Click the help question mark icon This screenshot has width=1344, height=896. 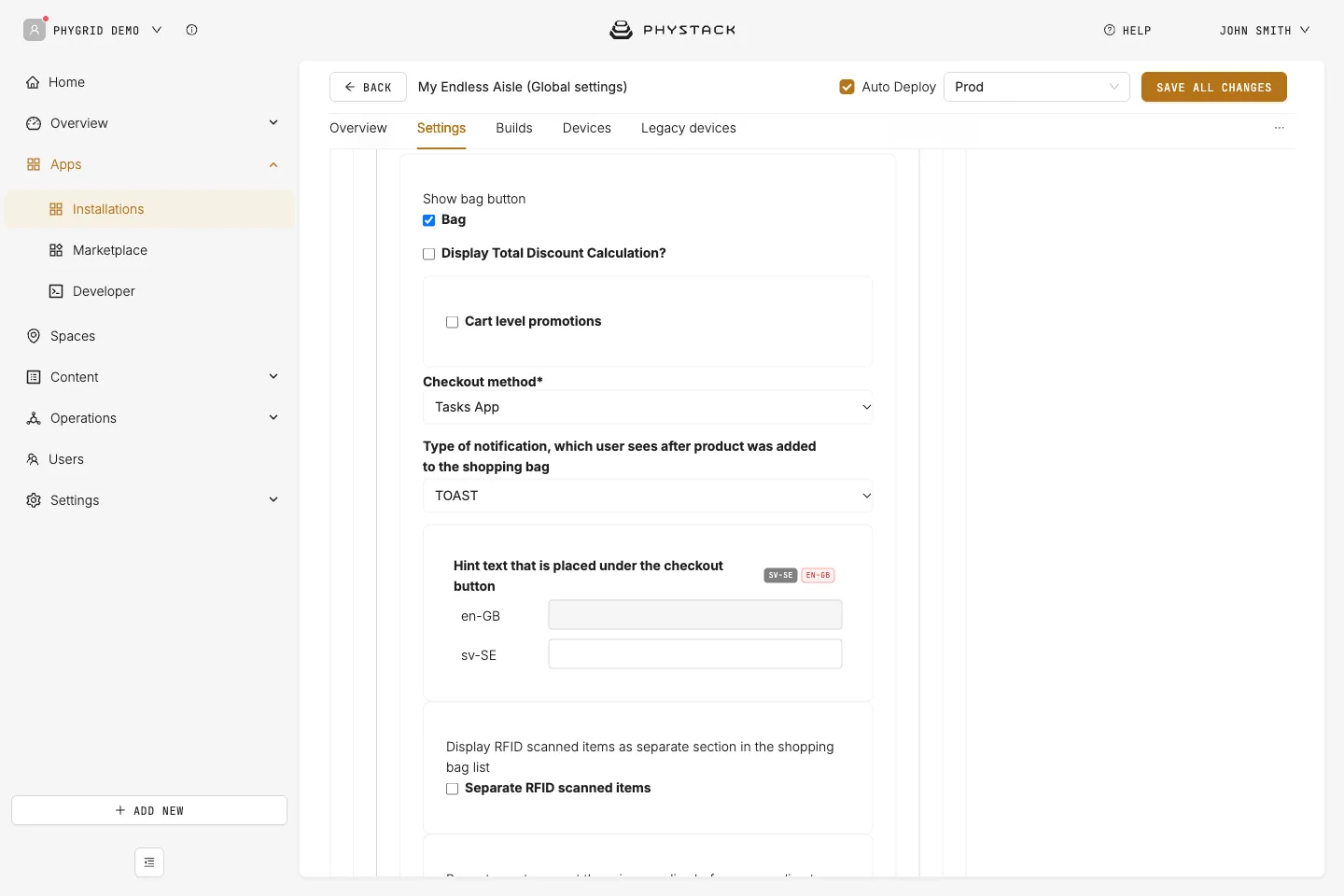click(x=1110, y=30)
